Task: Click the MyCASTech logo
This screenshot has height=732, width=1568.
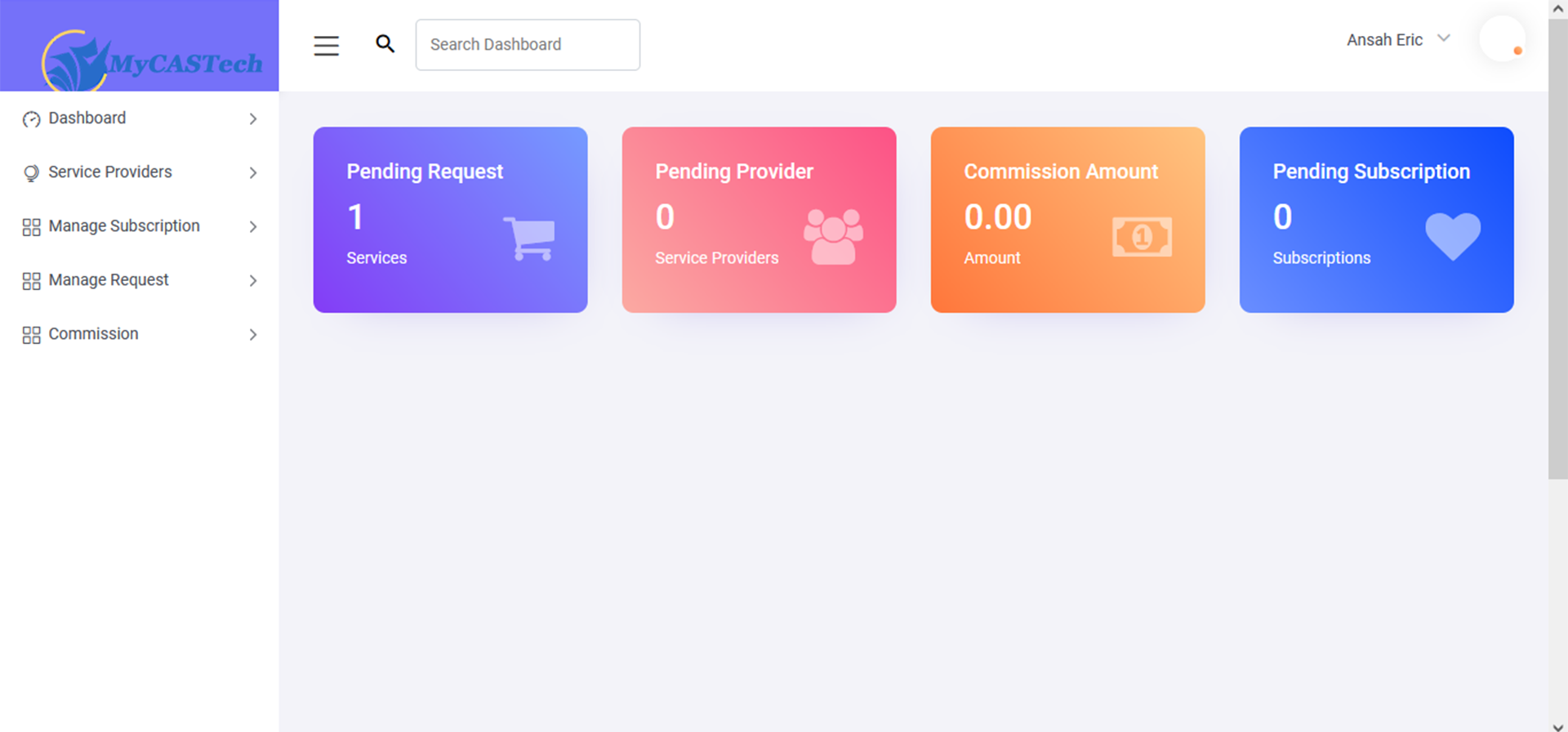Action: 152,60
